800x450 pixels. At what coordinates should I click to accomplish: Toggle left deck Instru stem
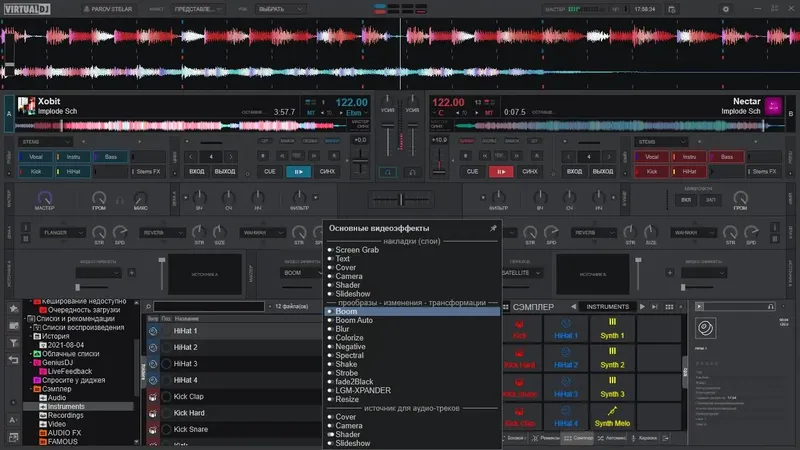tap(73, 157)
